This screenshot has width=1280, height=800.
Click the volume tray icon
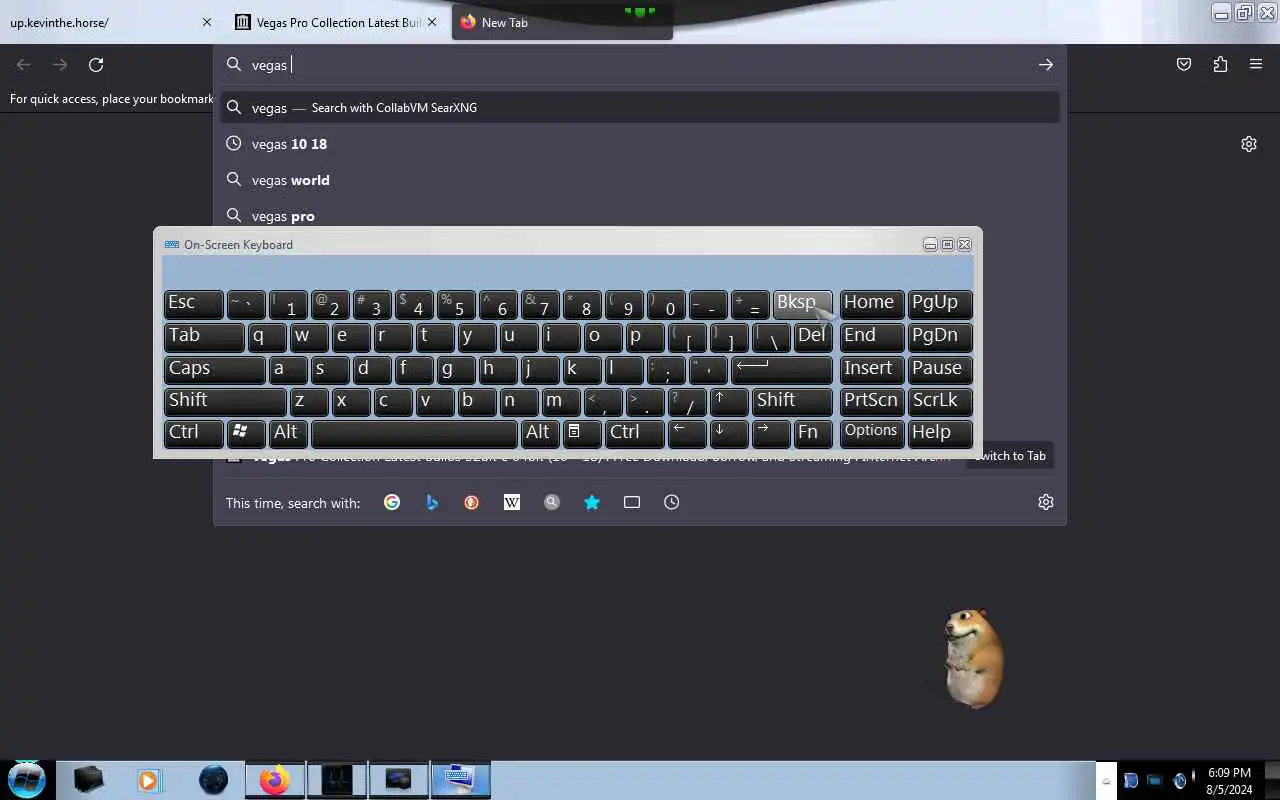[1180, 780]
